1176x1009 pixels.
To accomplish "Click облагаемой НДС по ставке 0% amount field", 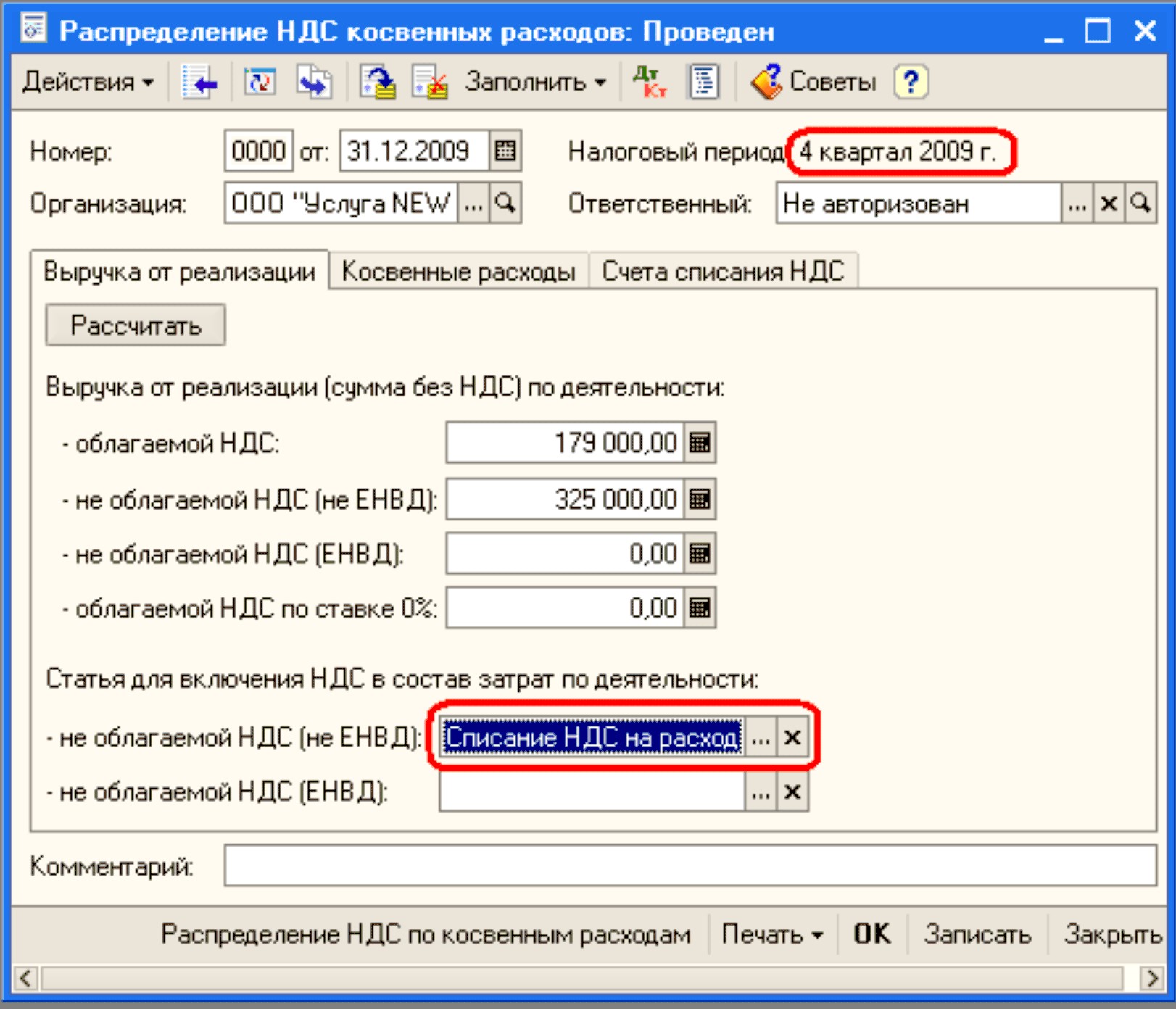I will point(565,607).
